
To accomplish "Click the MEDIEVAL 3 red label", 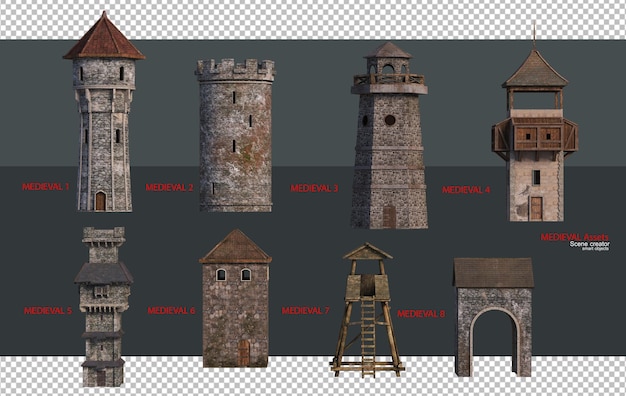I will 314,188.
